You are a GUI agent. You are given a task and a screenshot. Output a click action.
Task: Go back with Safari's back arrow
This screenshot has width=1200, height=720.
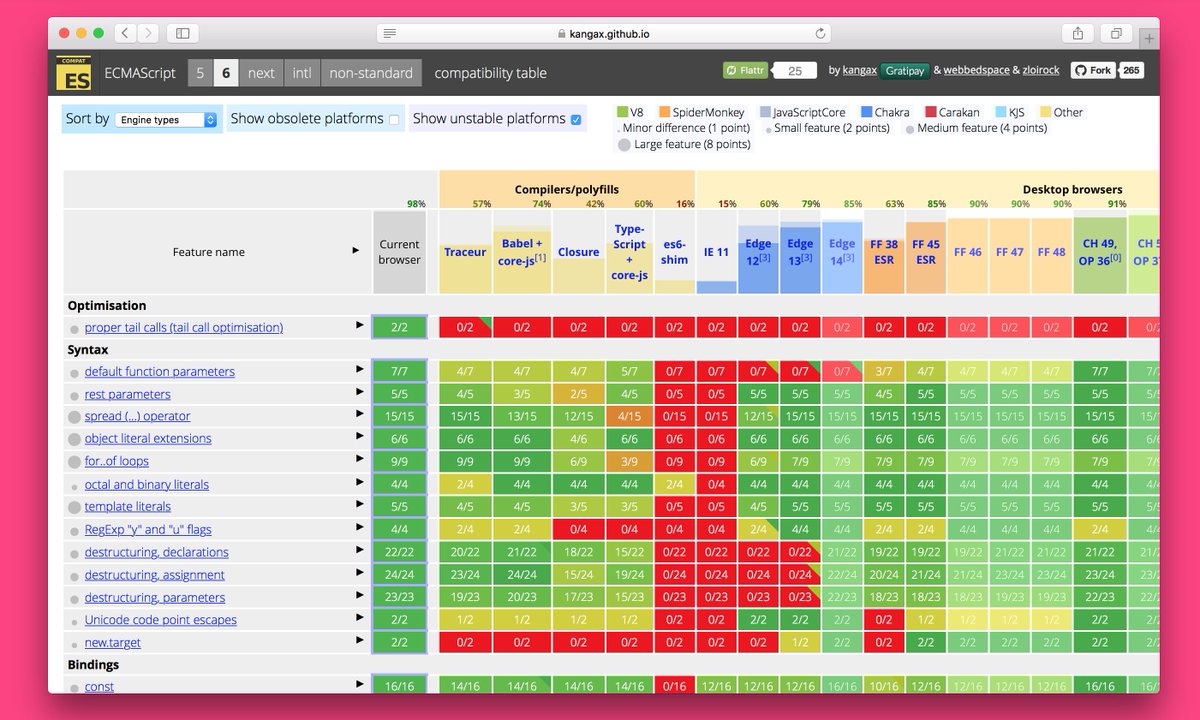(125, 33)
